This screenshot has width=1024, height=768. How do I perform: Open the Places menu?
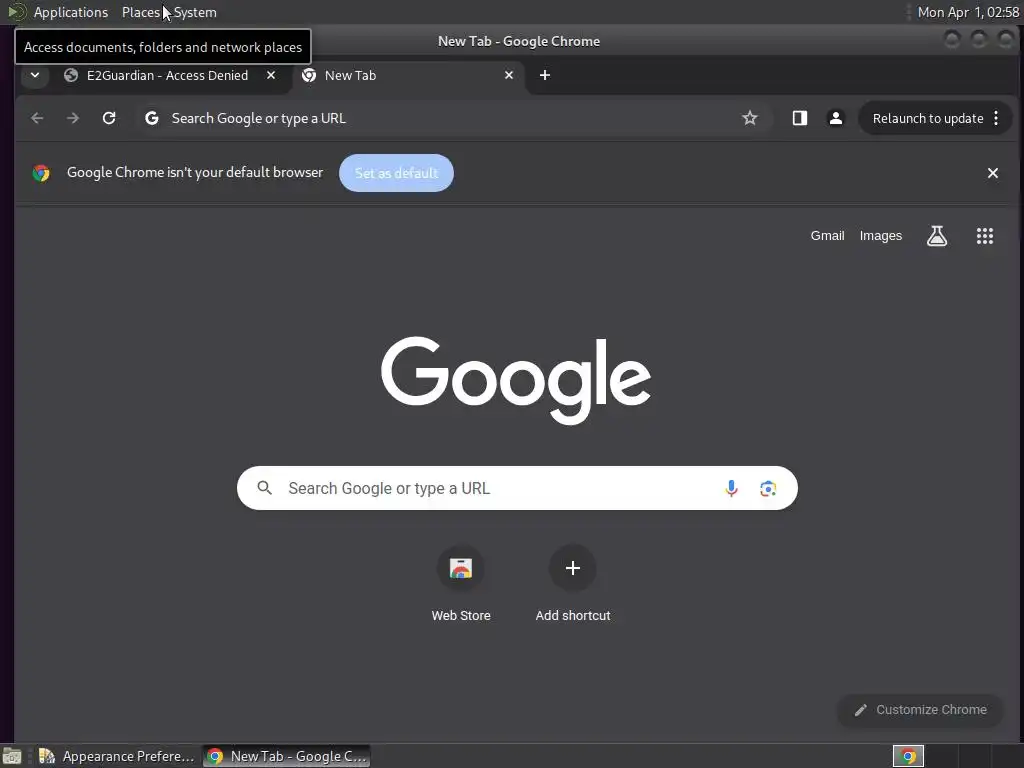[140, 12]
